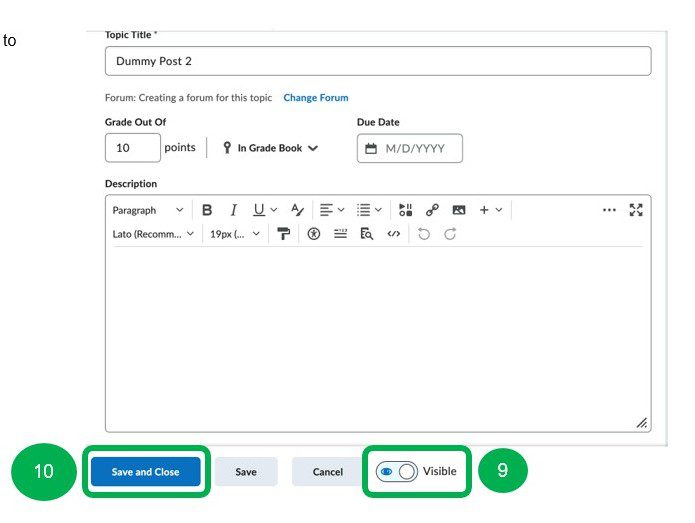
Task: Open the text color picker
Action: pyautogui.click(x=297, y=210)
